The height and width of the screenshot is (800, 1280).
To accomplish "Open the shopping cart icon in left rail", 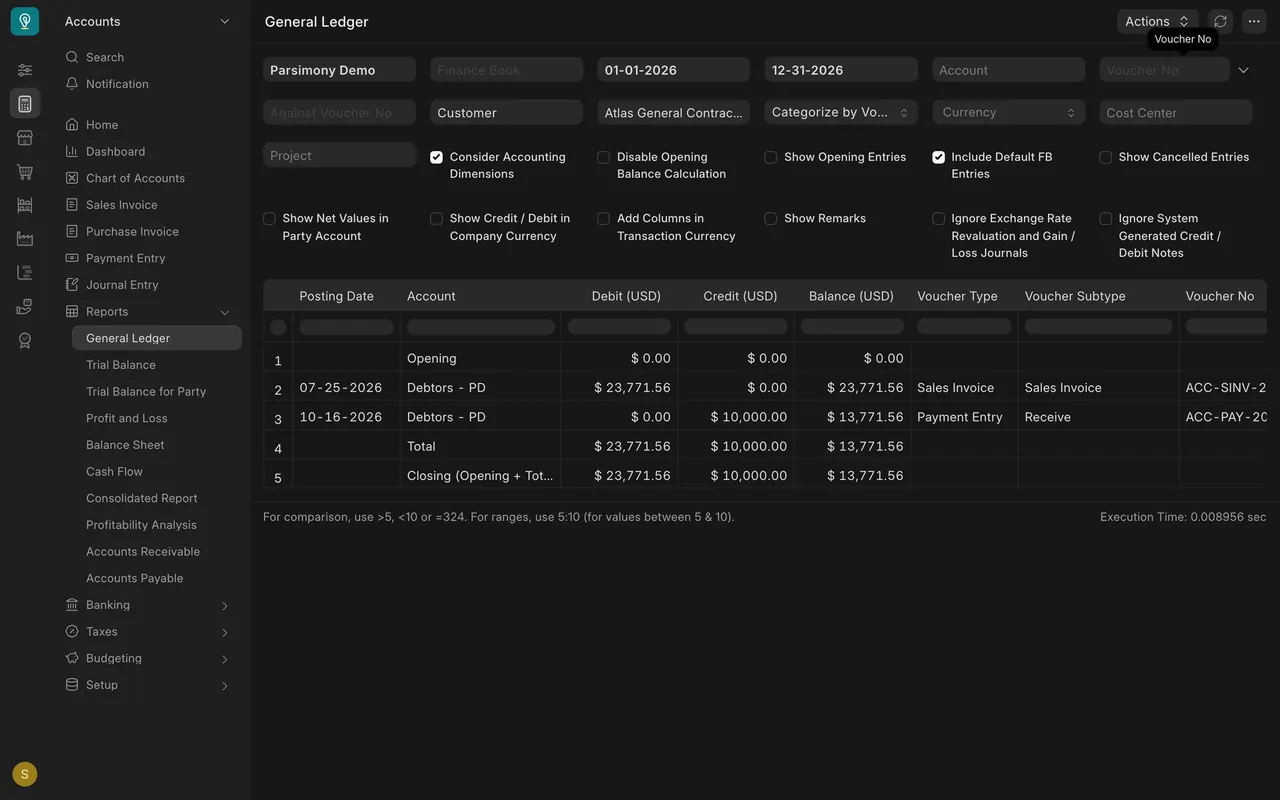I will click(25, 172).
